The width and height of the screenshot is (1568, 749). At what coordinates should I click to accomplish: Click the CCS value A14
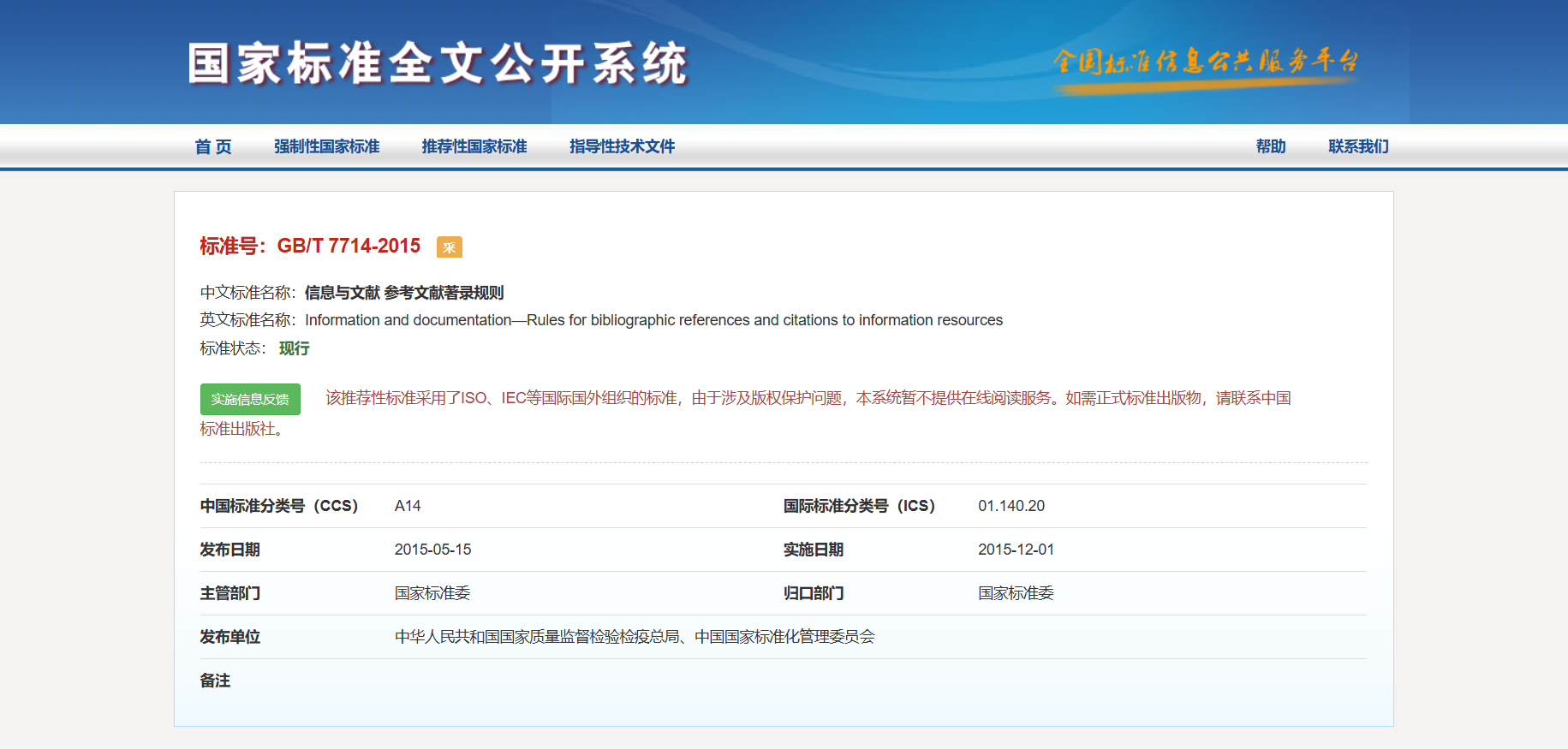[408, 506]
